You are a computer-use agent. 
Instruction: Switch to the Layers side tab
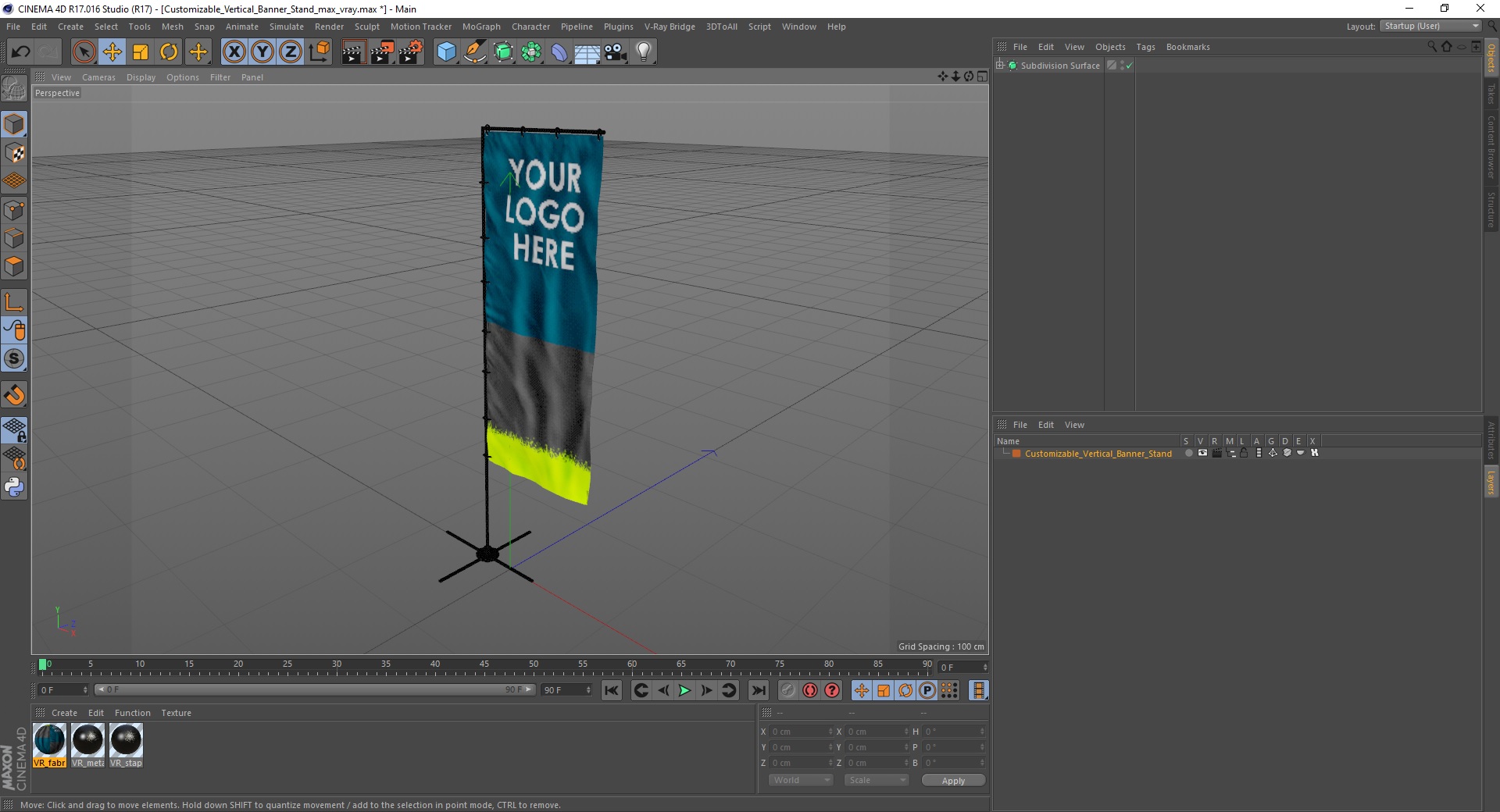click(x=1491, y=483)
